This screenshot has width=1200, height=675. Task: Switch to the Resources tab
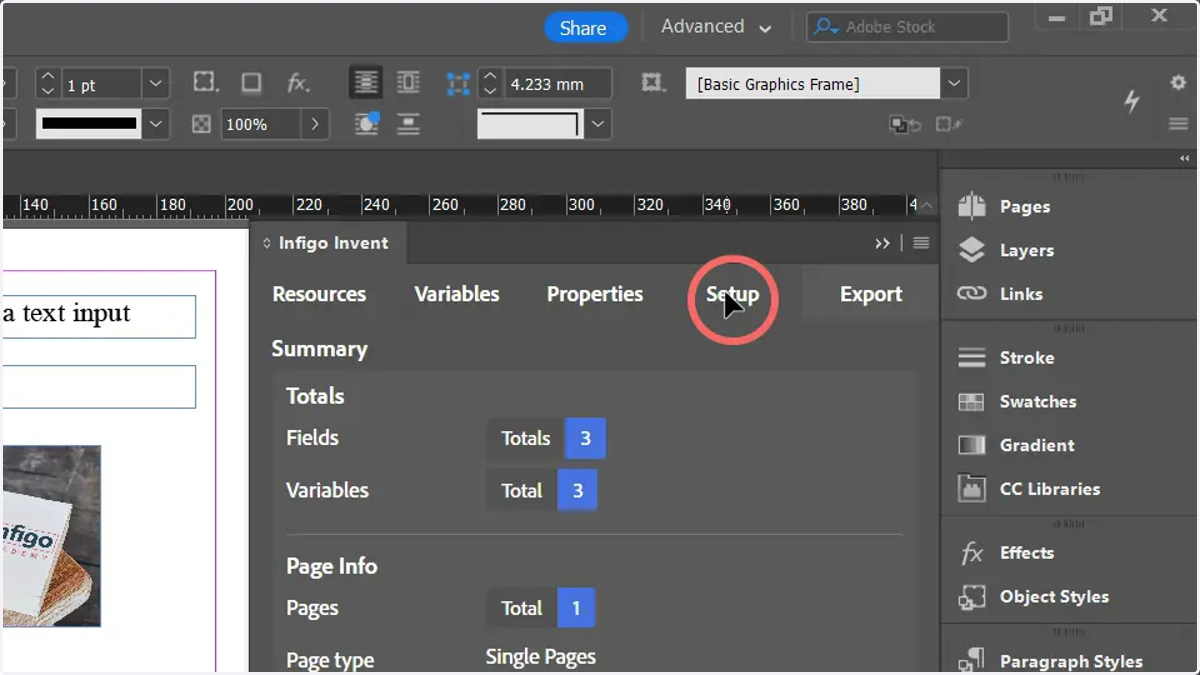coord(319,294)
